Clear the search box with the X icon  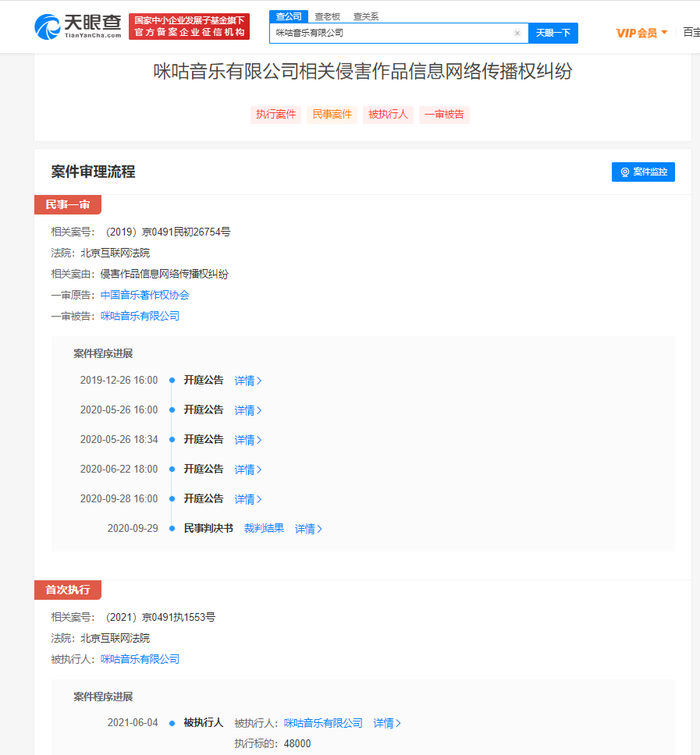(x=517, y=33)
